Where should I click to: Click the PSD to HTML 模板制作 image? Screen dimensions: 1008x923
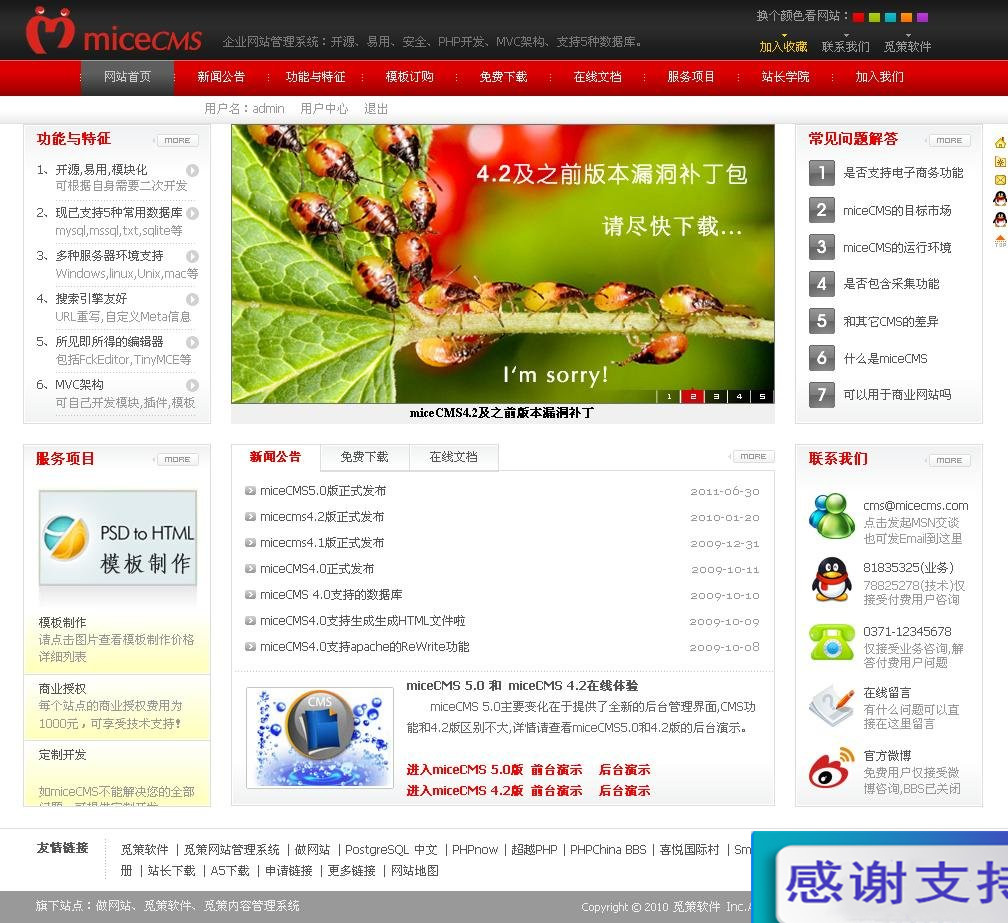(x=118, y=539)
